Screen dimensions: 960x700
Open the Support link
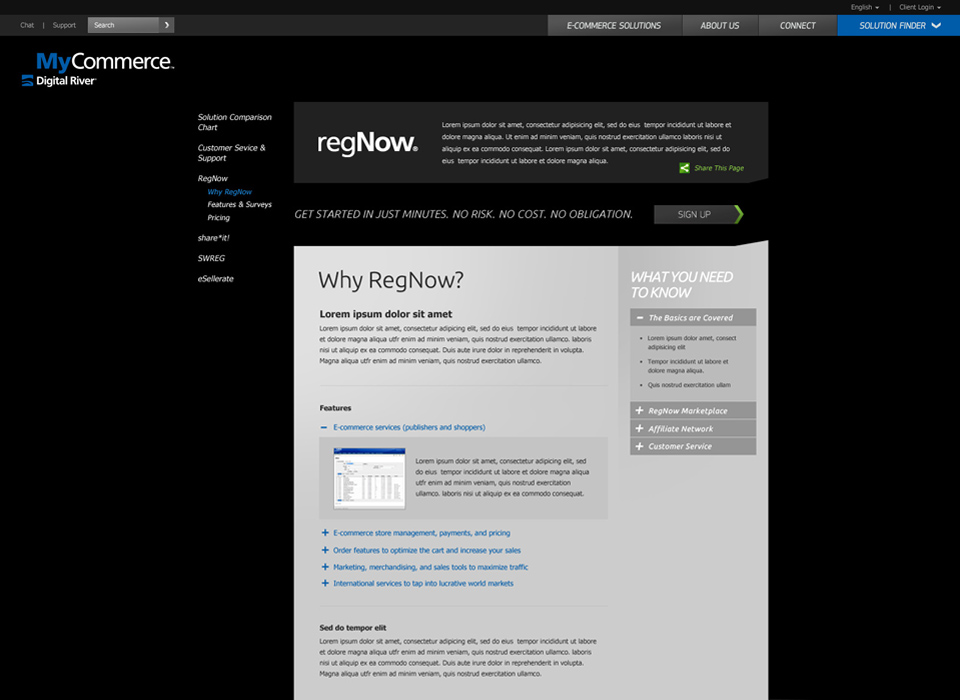point(64,25)
